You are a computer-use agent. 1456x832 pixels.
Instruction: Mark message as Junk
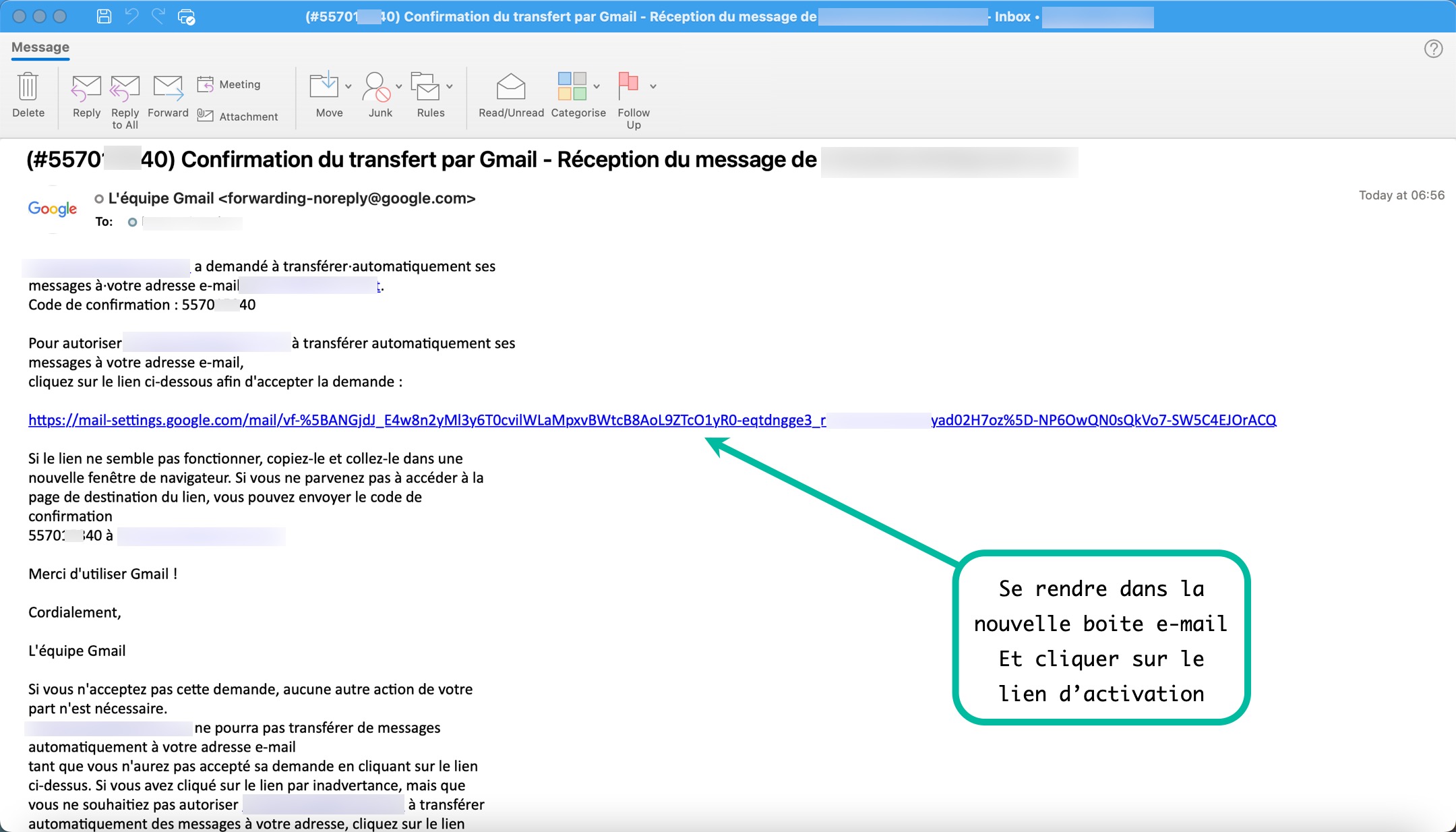tap(376, 86)
